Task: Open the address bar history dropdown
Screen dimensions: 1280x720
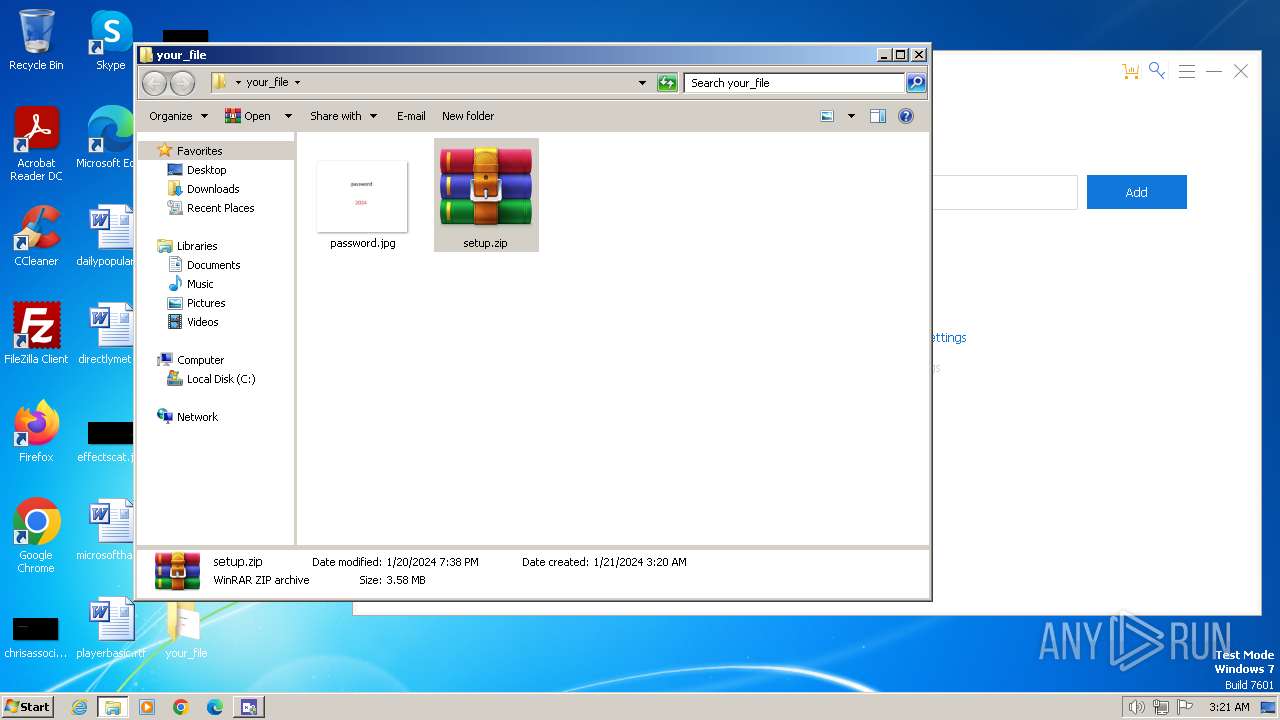Action: pyautogui.click(x=642, y=83)
